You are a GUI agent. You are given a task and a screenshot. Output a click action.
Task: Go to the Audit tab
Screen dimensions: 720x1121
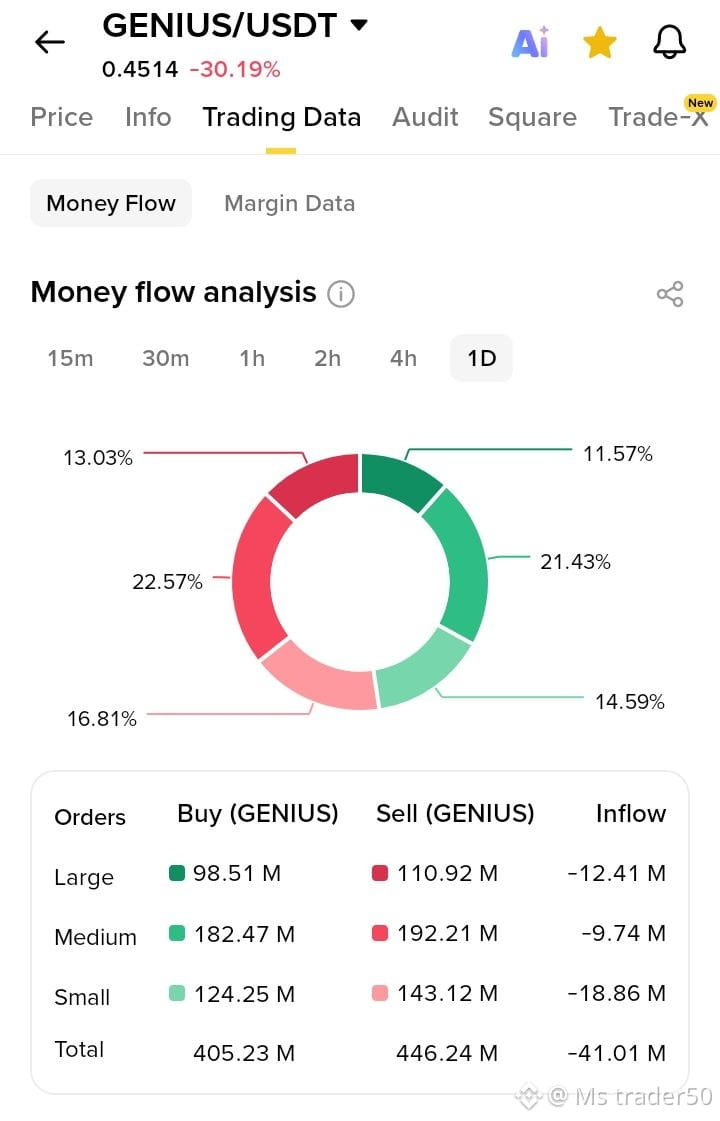[x=425, y=117]
